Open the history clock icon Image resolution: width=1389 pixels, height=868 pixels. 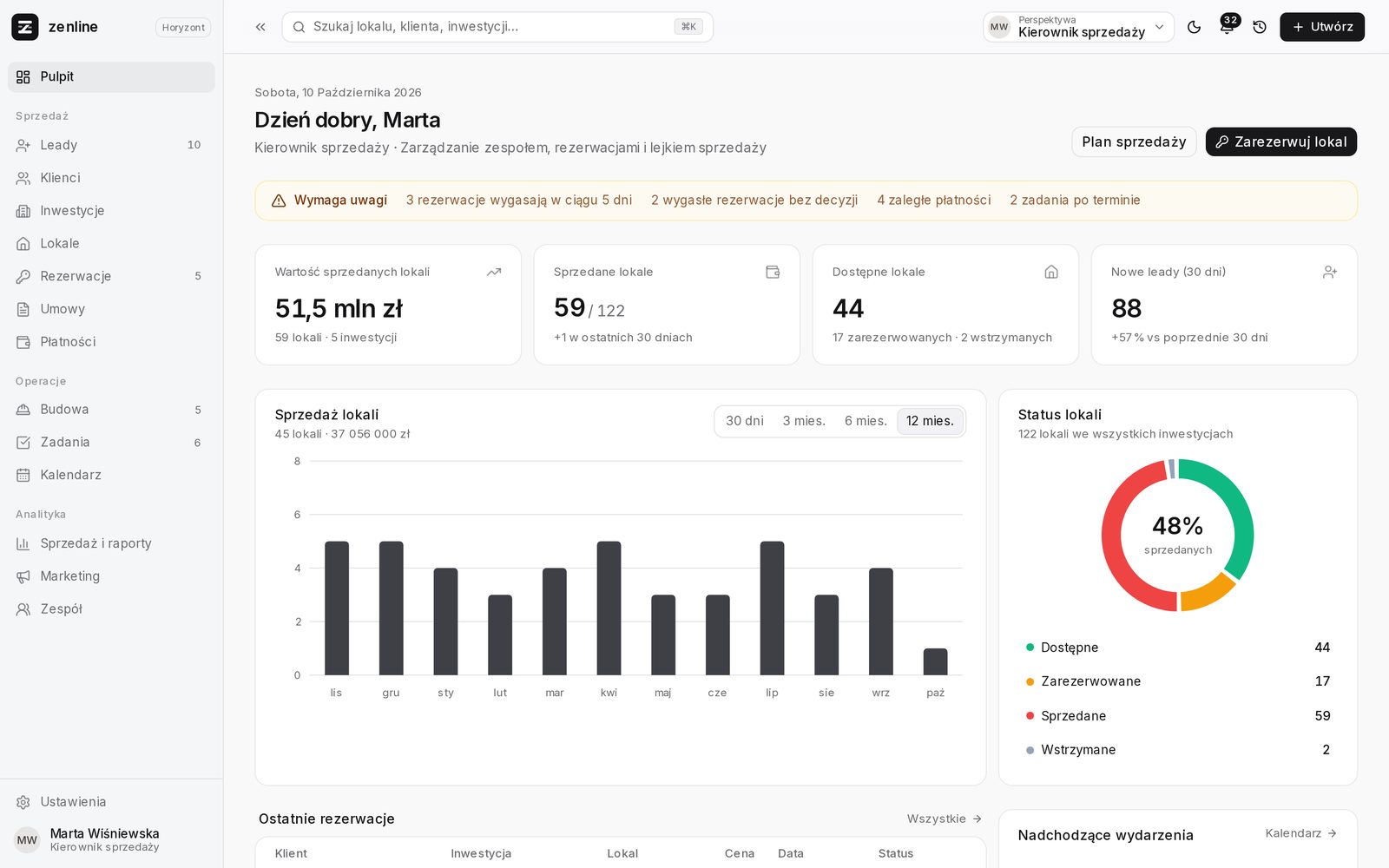1260,27
